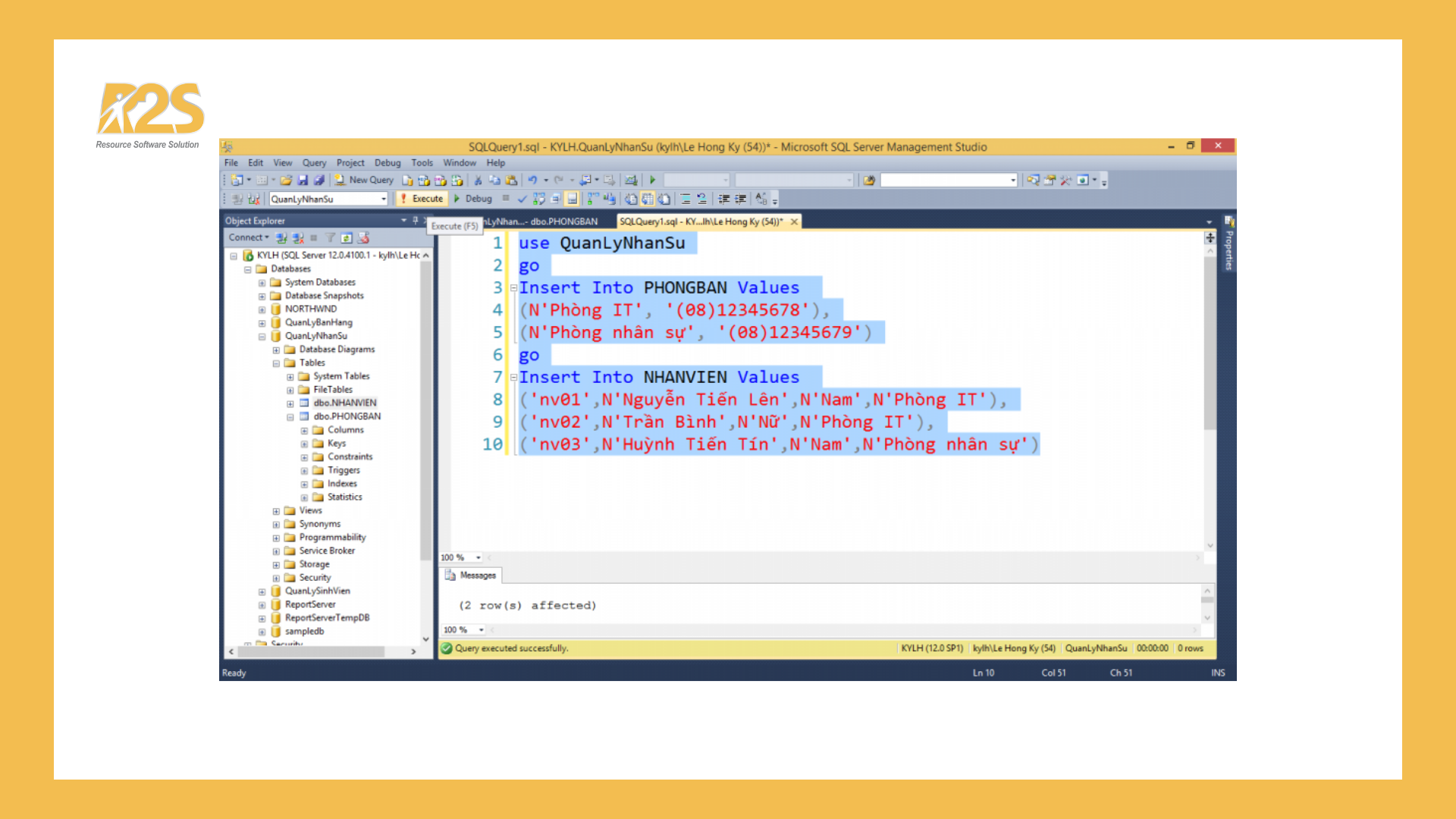
Task: Click the Save icon on the toolbar
Action: point(304,180)
